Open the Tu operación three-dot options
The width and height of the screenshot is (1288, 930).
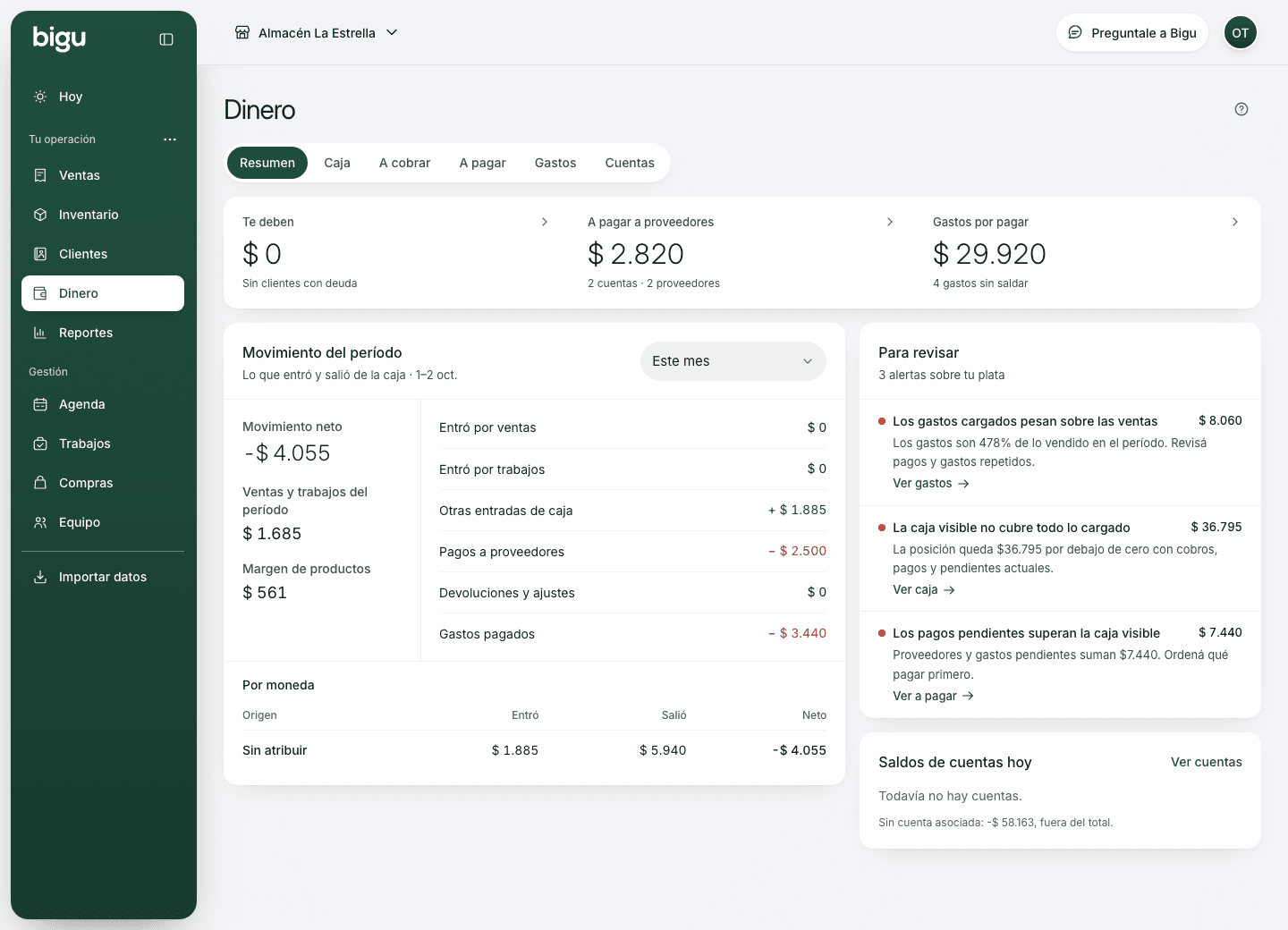coord(170,139)
